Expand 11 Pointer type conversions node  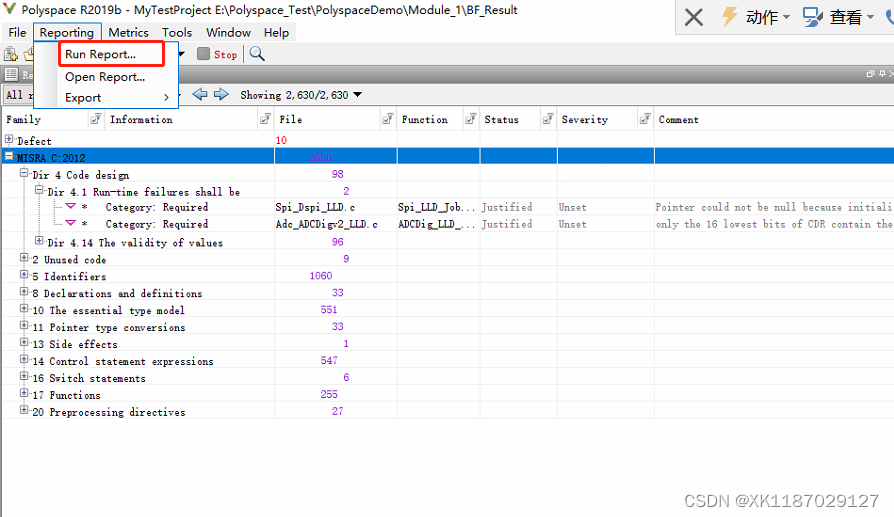point(24,325)
